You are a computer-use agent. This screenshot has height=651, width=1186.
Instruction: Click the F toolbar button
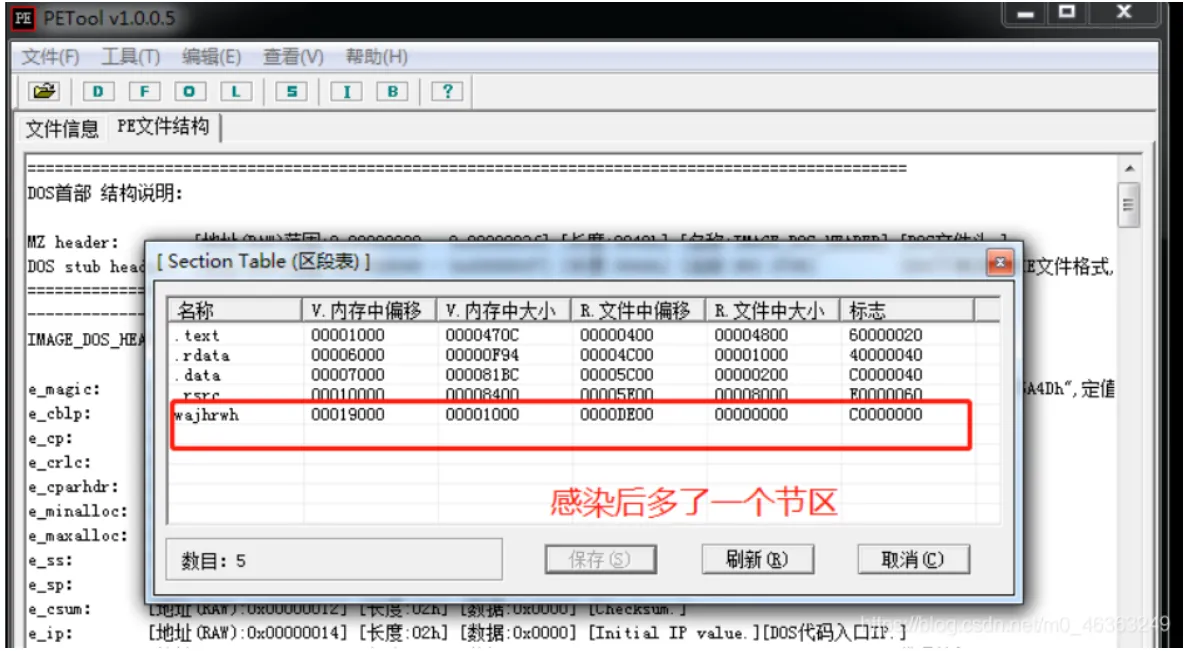[x=144, y=91]
